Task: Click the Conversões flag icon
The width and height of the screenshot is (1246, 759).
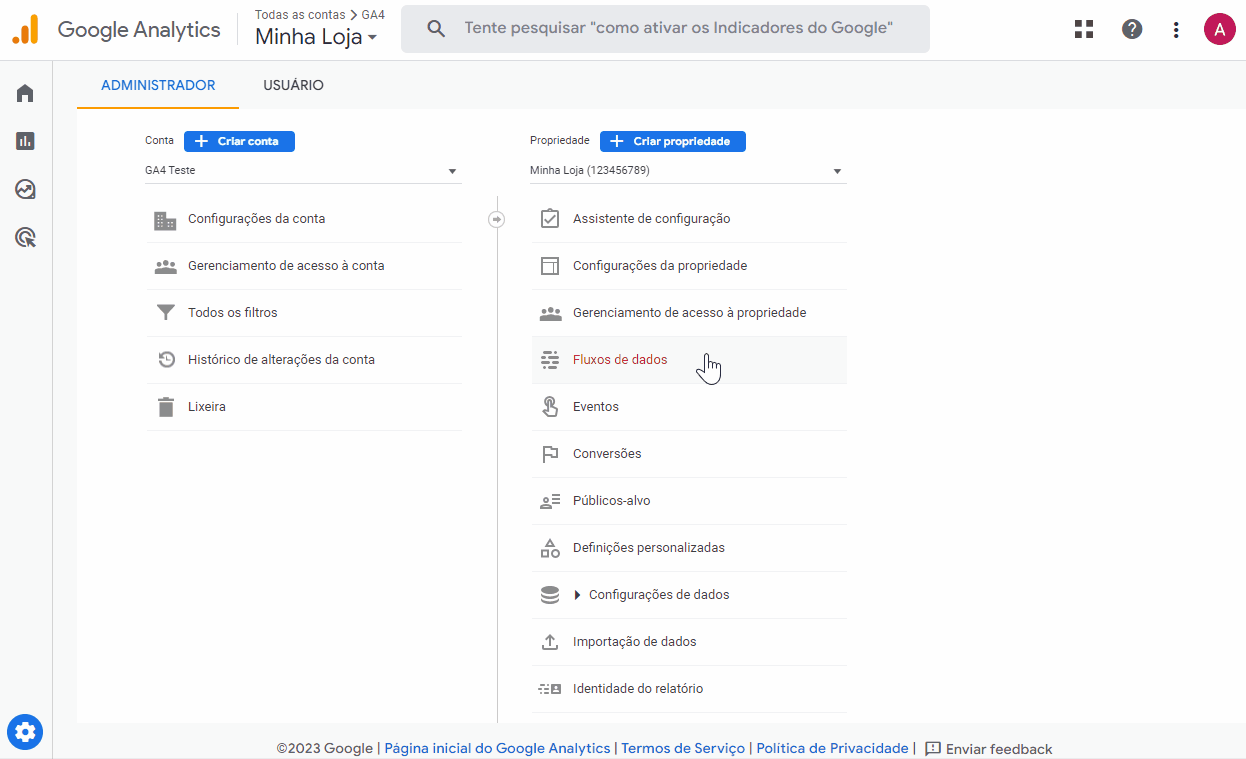Action: pyautogui.click(x=550, y=454)
